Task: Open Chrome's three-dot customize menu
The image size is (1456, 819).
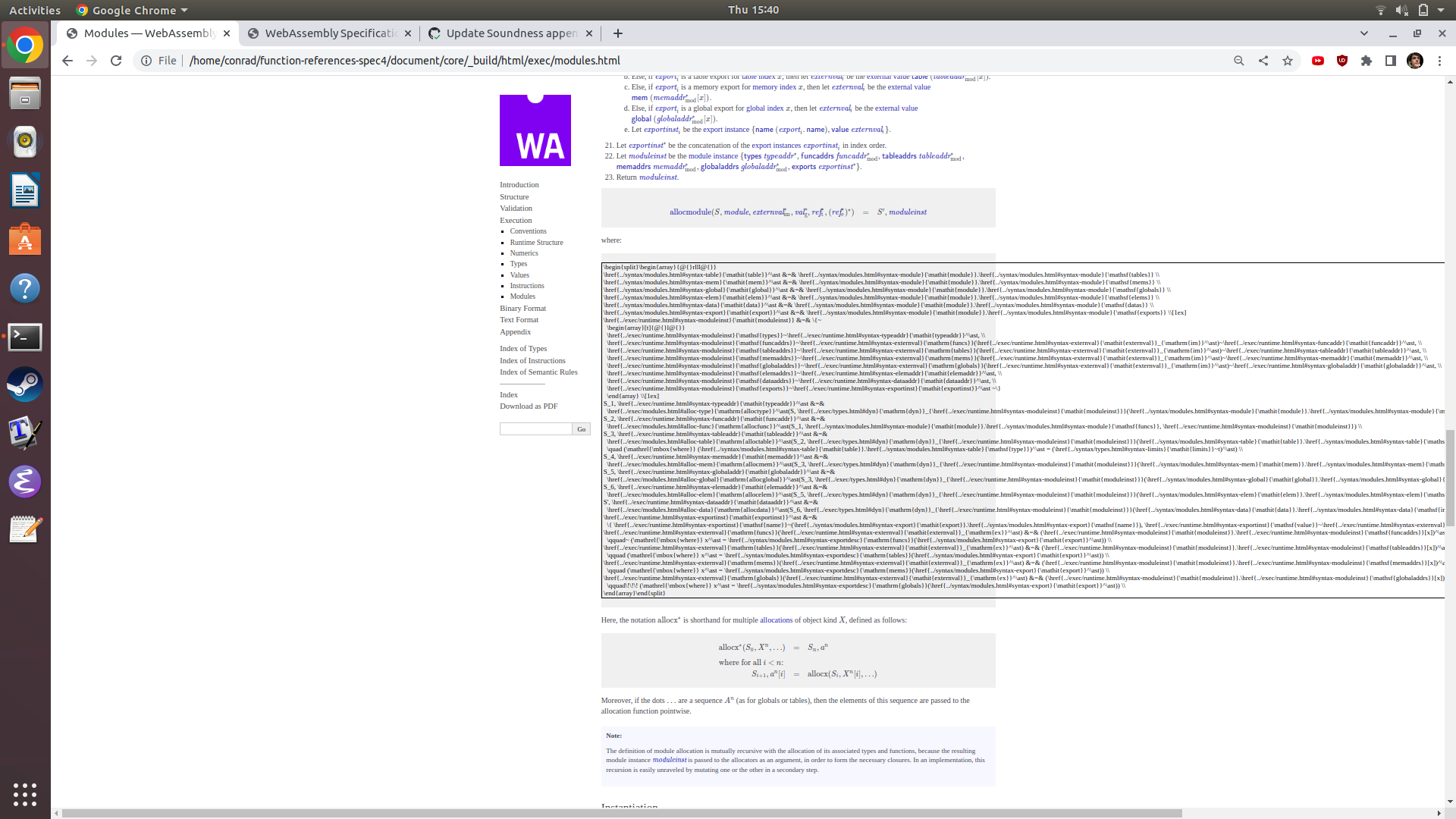Action: pos(1440,61)
